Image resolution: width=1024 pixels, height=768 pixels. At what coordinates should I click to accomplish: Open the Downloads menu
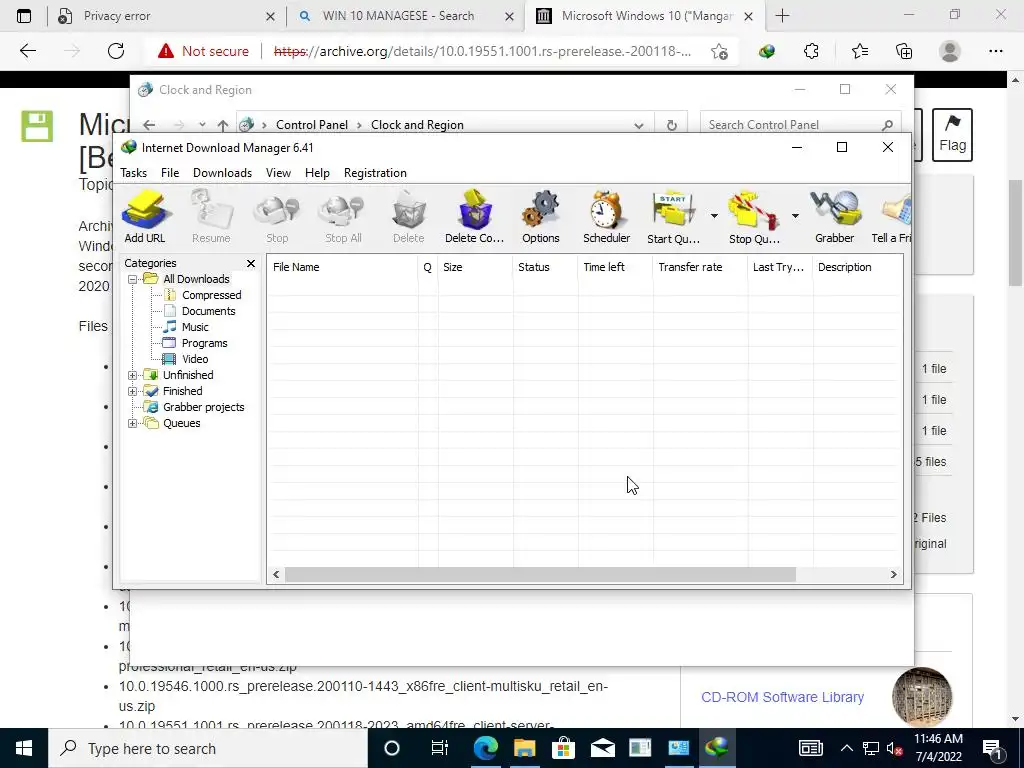pyautogui.click(x=222, y=173)
